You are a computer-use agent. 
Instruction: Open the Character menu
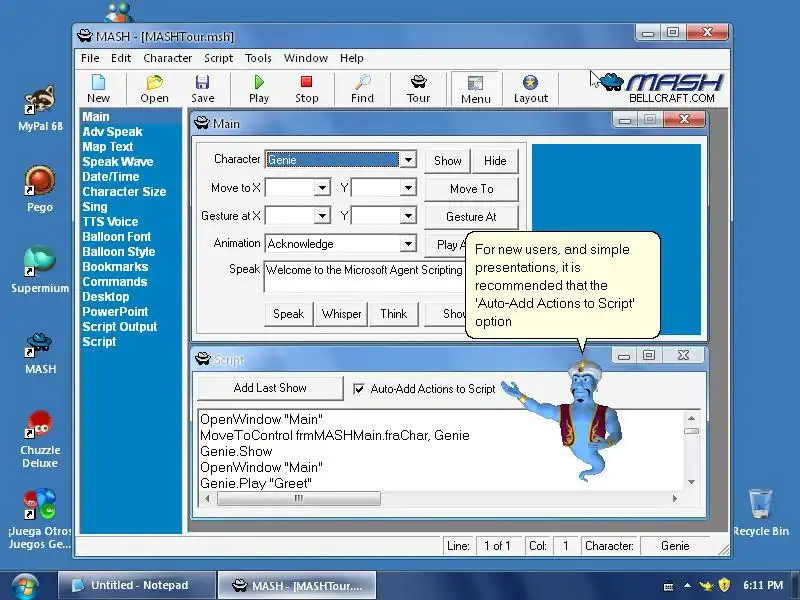(x=167, y=58)
